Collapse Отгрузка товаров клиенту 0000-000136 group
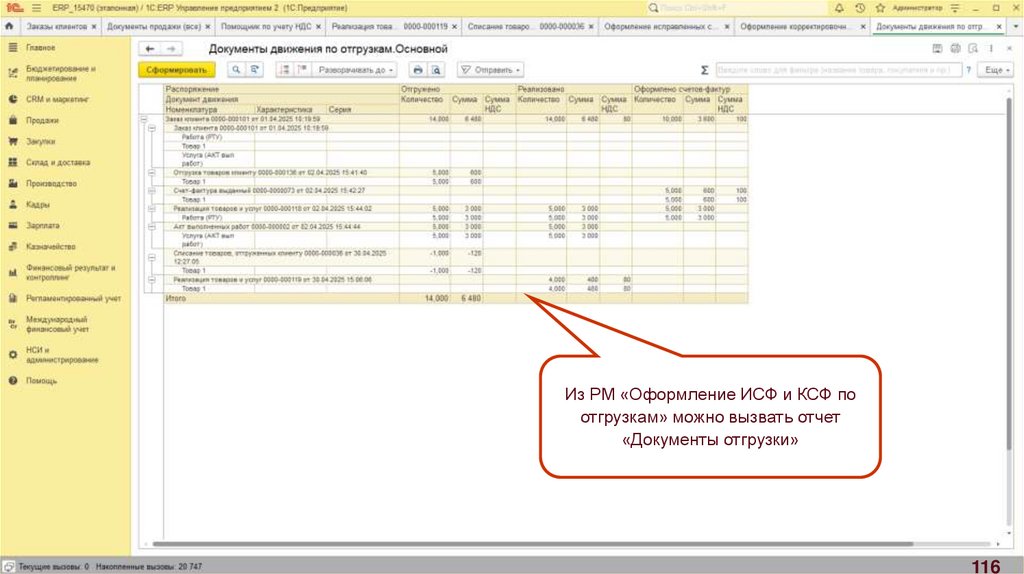This screenshot has height=574, width=1024. click(x=152, y=173)
